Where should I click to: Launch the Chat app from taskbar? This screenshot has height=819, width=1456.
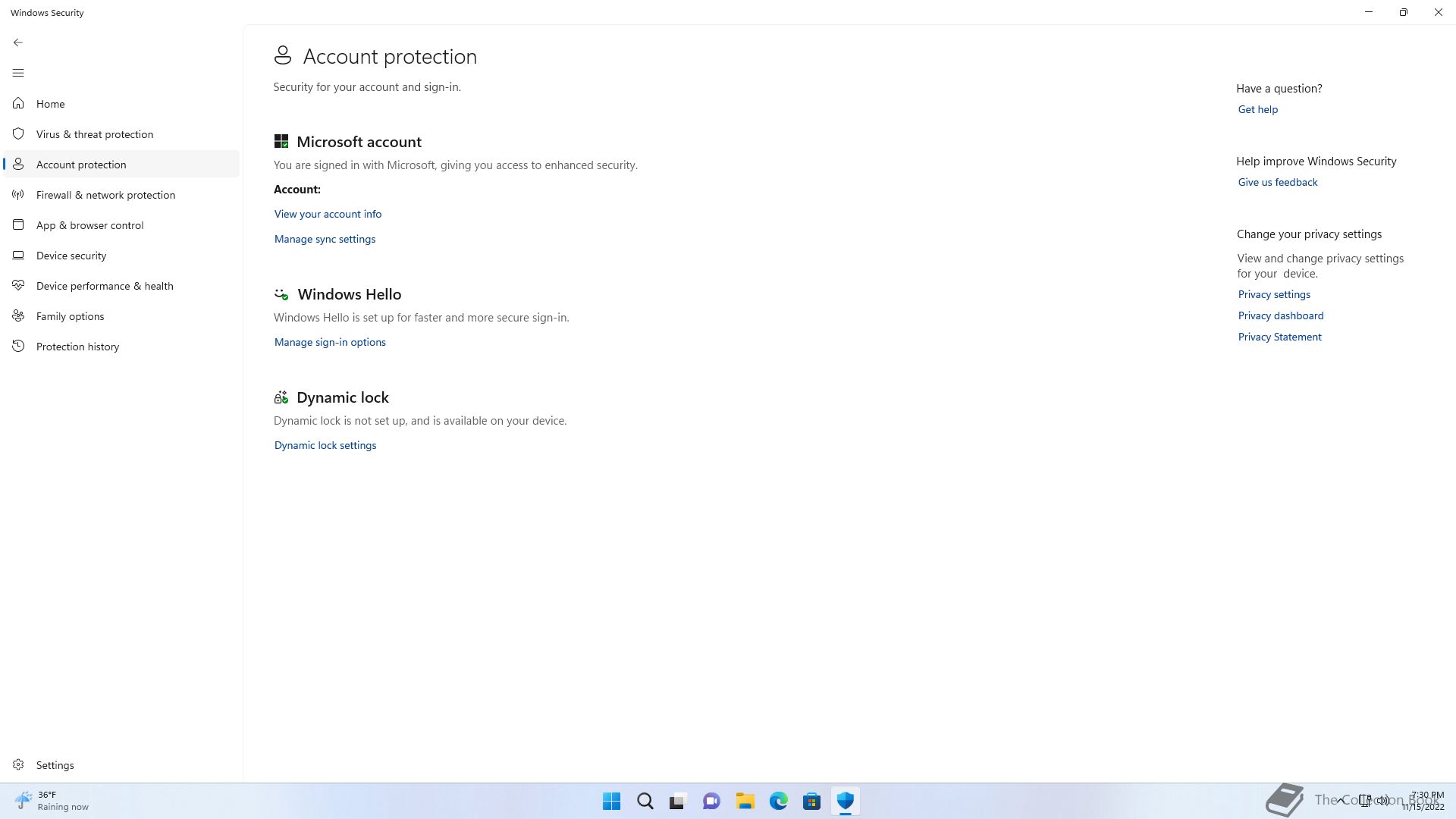(711, 801)
